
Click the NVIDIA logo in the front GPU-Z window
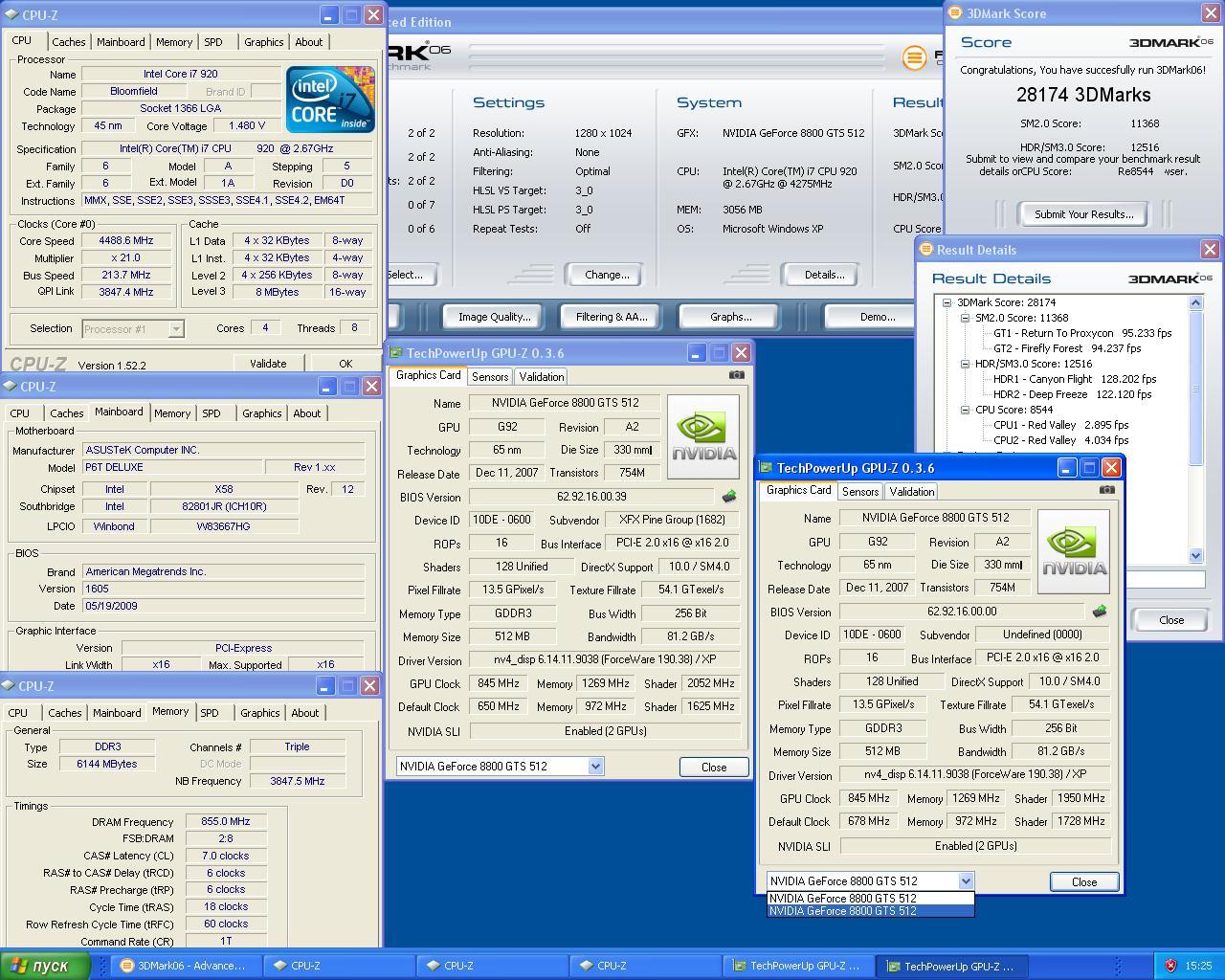click(1074, 551)
